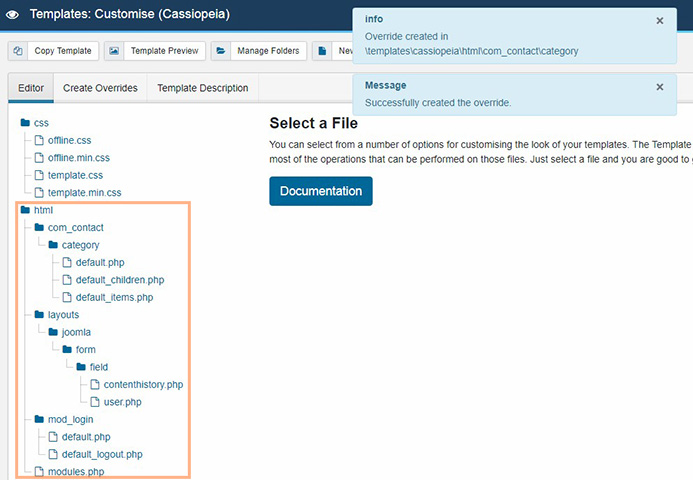Click the file icon next to user.php
The width and height of the screenshot is (693, 480).
pos(95,402)
